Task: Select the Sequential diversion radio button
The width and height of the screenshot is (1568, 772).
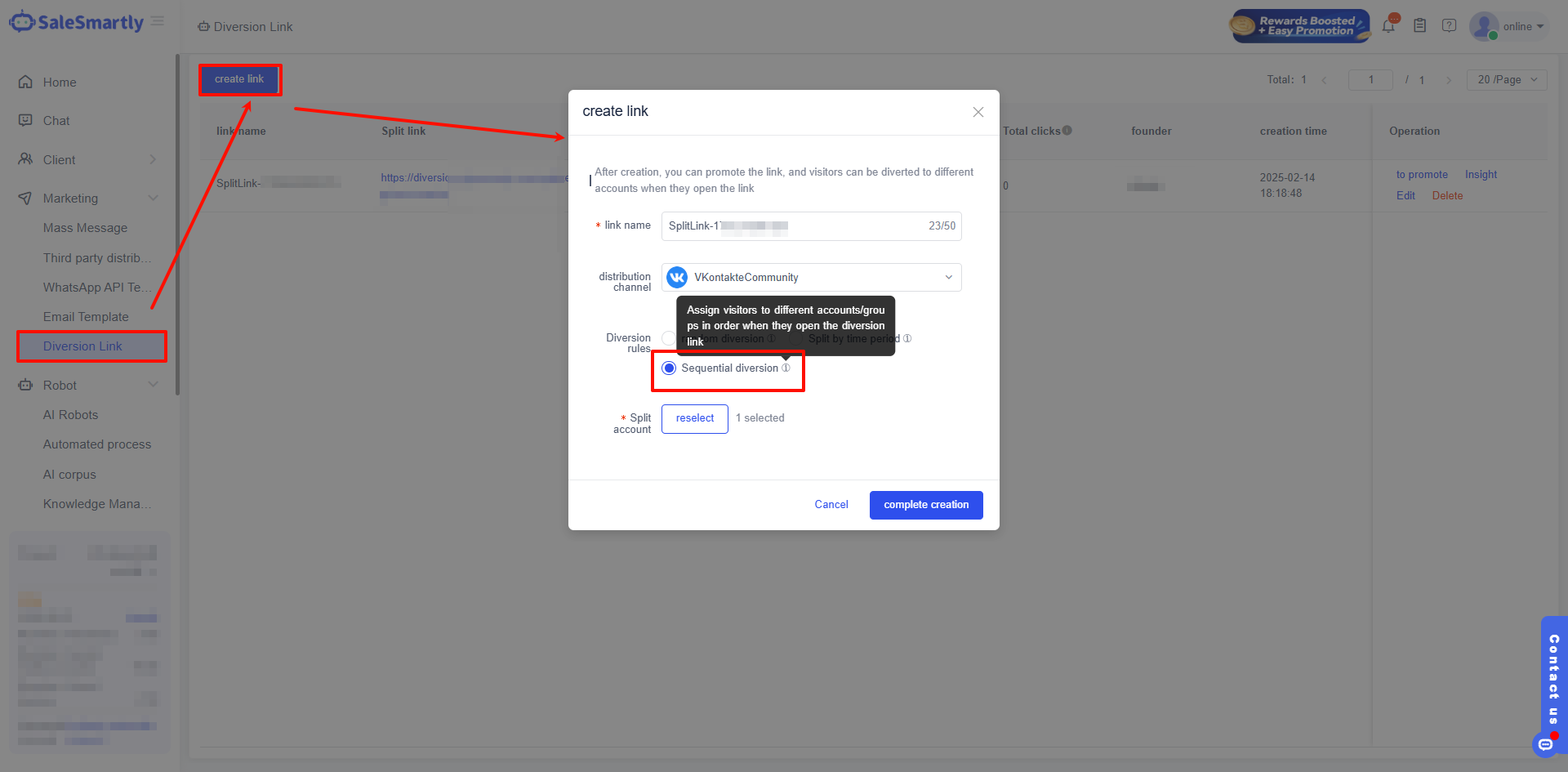Action: point(669,368)
